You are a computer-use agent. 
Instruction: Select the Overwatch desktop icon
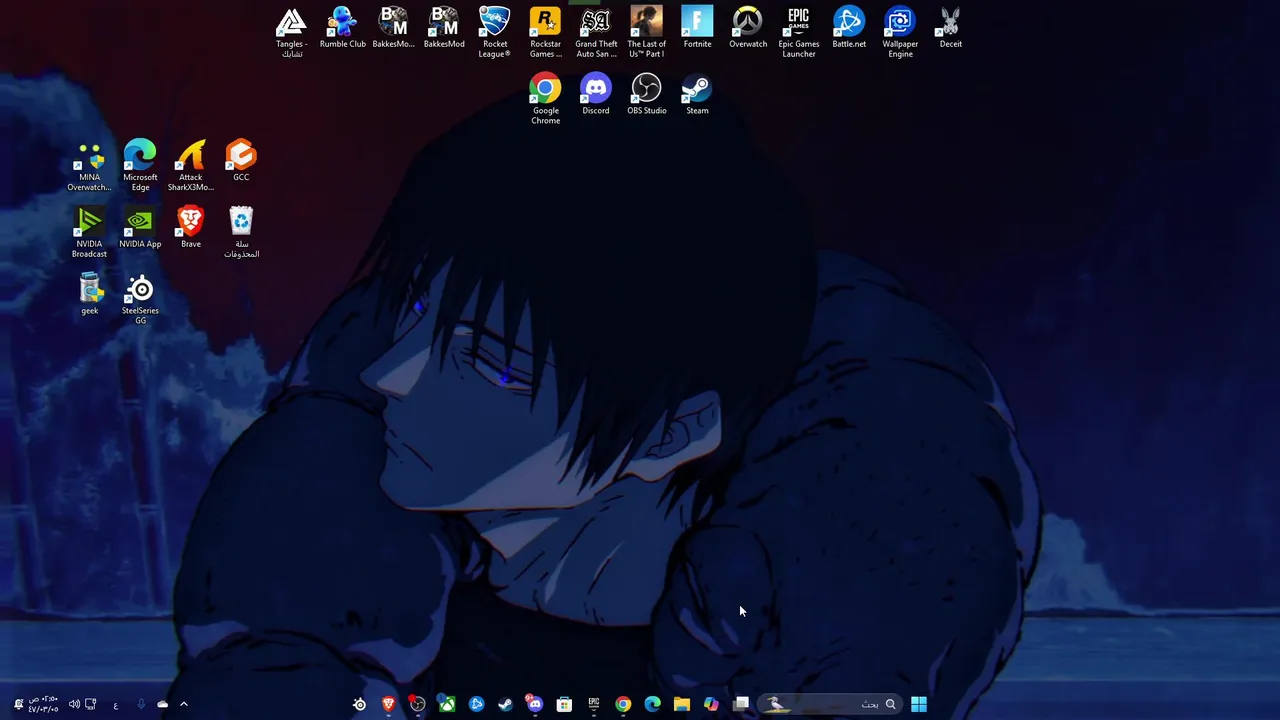click(x=748, y=28)
